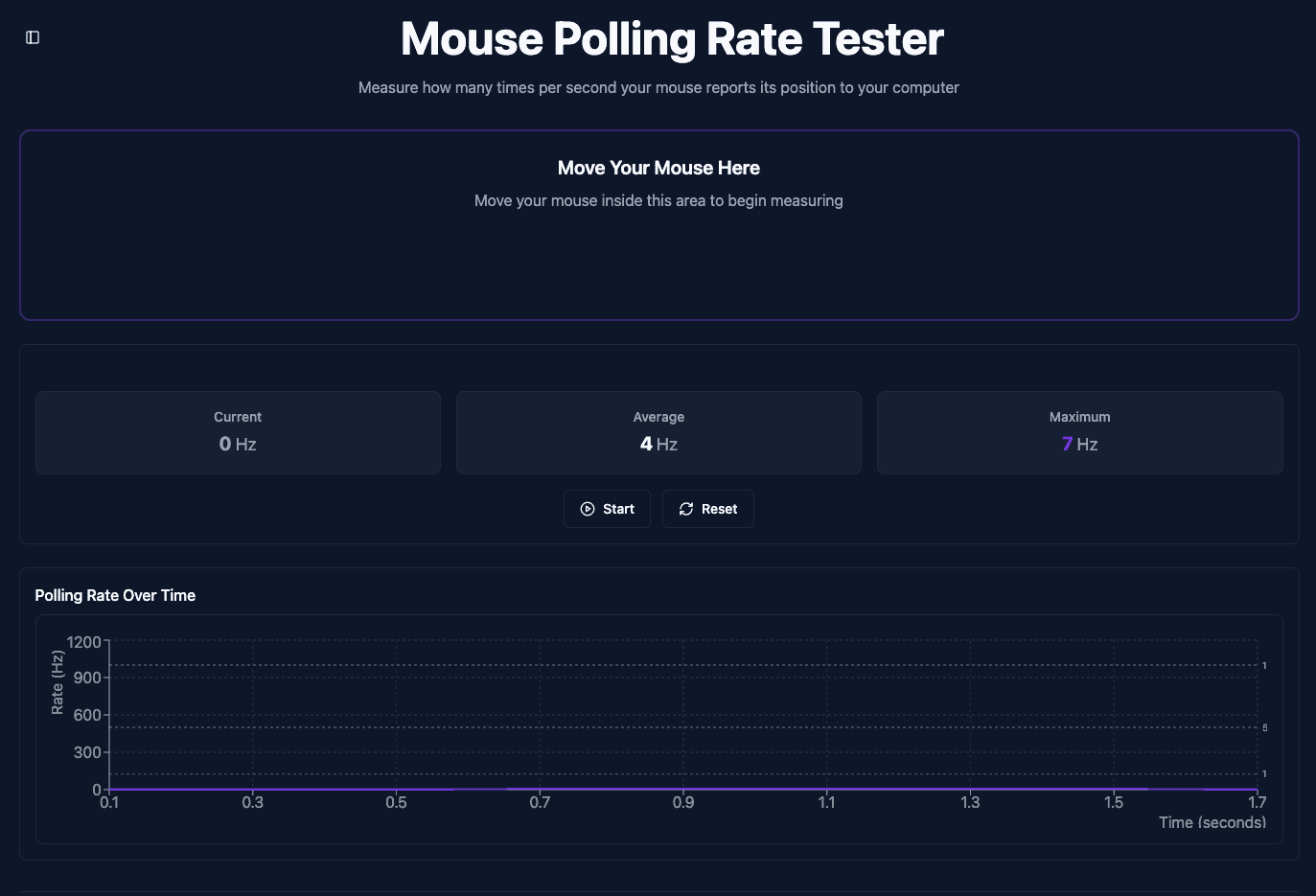The image size is (1316, 896).
Task: Click the play icon in Start button
Action: (x=588, y=509)
